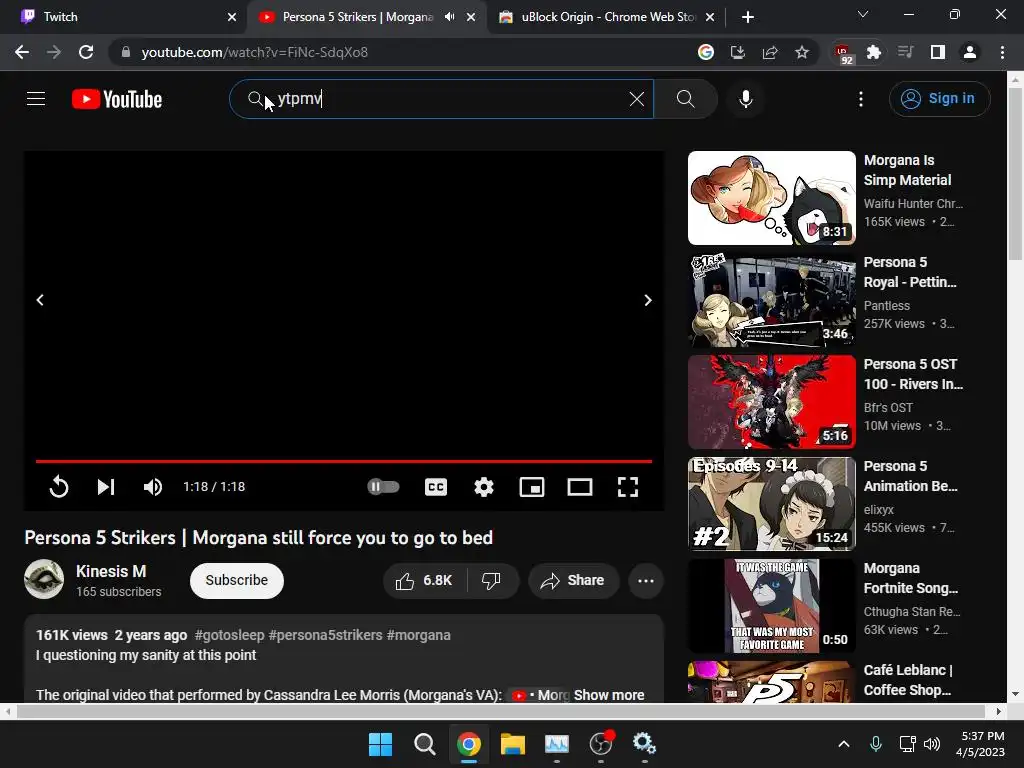This screenshot has height=768, width=1024.
Task: Open the Persona 5 Royal - Pettin... thumbnail
Action: (771, 300)
